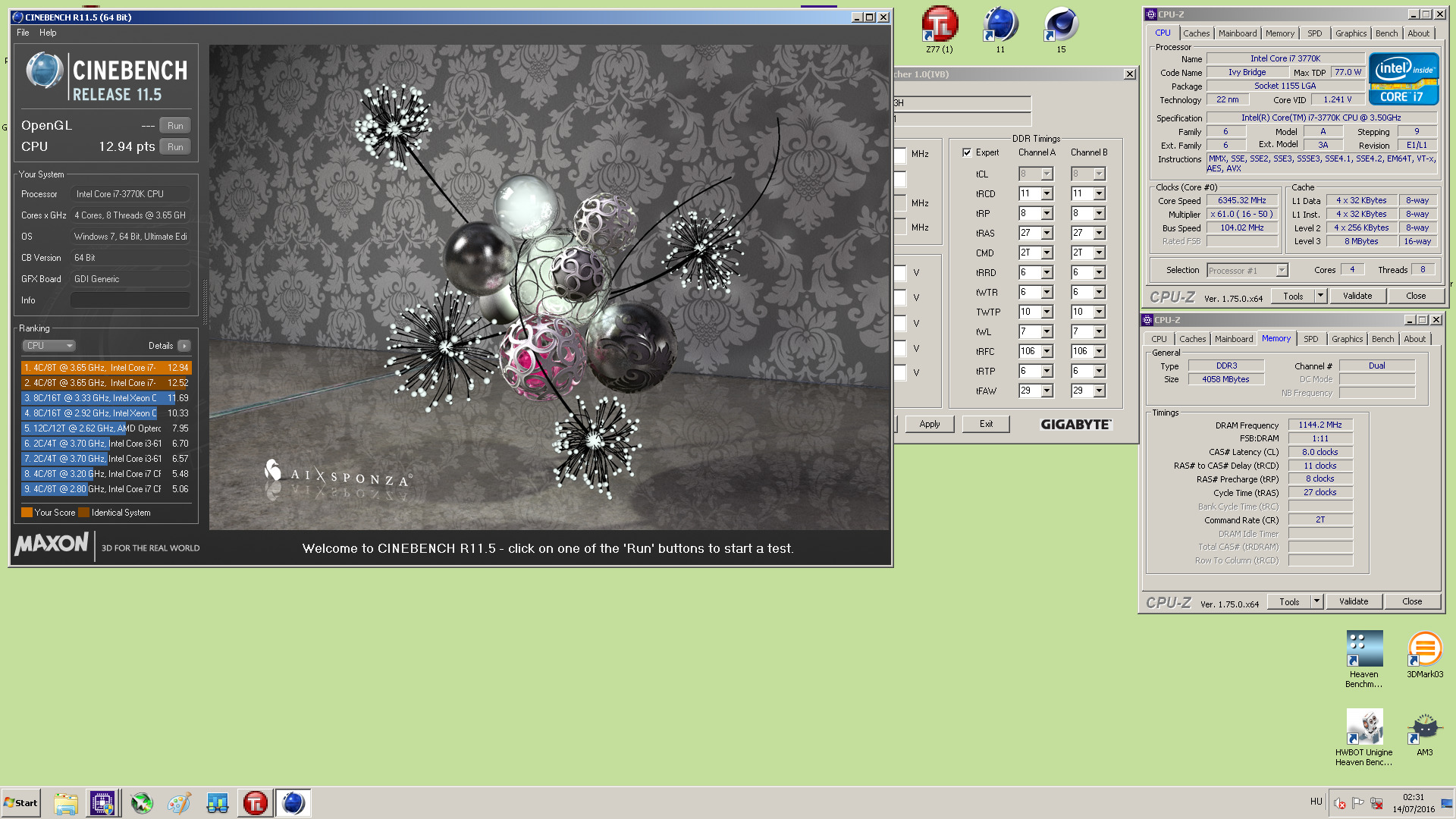Click the taskbar clock showing 02:31
The width and height of the screenshot is (1456, 819).
pos(1414,803)
